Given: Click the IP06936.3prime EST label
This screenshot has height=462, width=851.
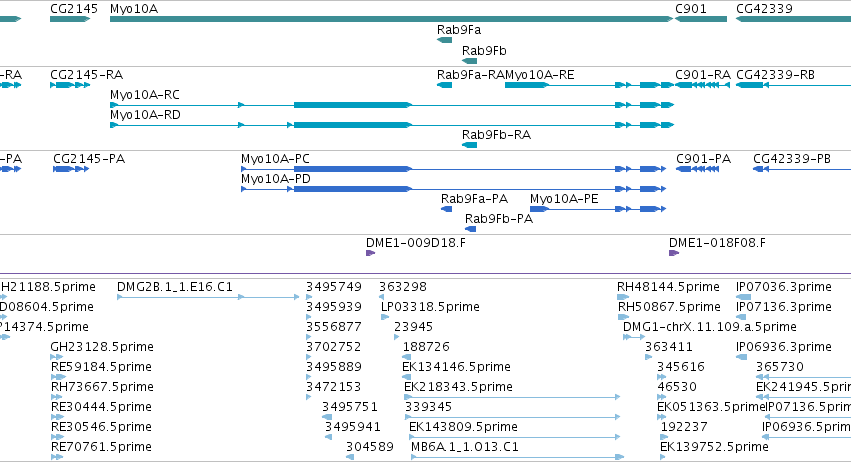Looking at the screenshot, I should tap(784, 347).
